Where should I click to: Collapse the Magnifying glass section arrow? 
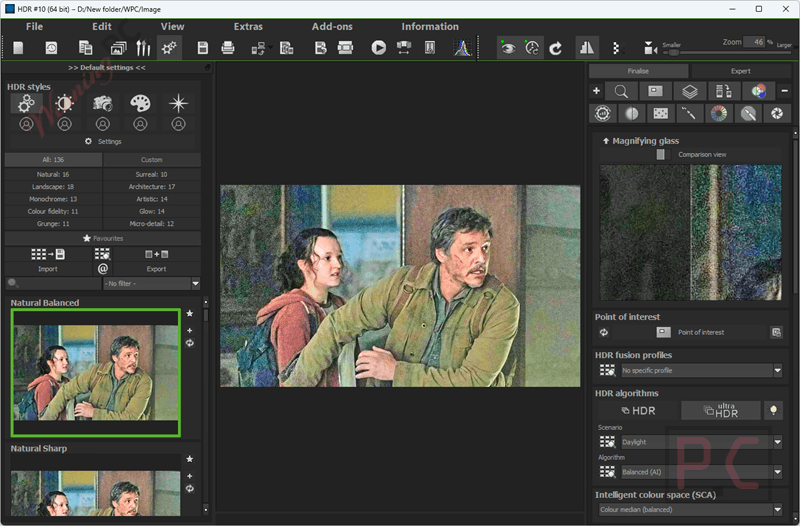point(606,141)
